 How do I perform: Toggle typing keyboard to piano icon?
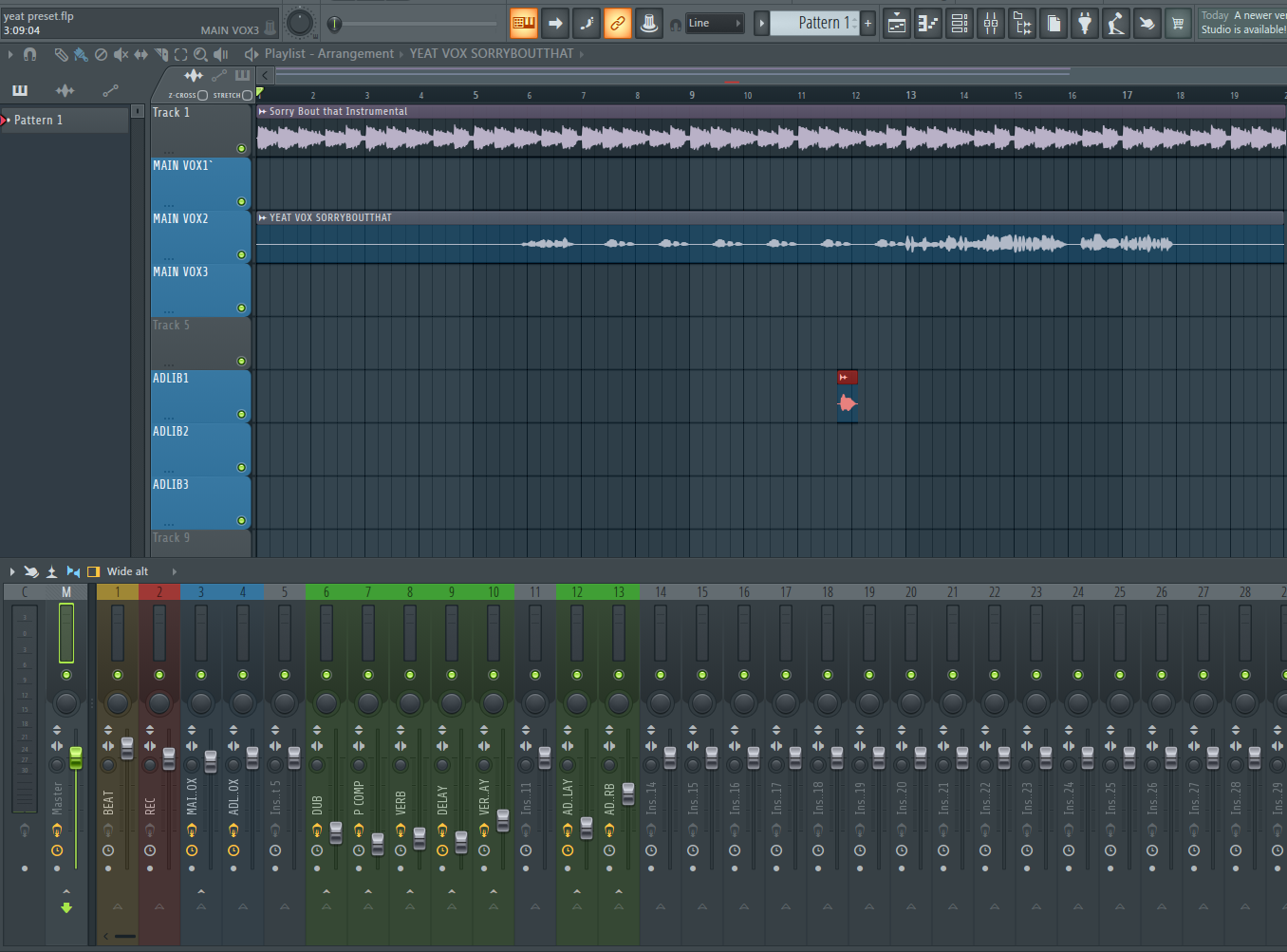(x=523, y=23)
